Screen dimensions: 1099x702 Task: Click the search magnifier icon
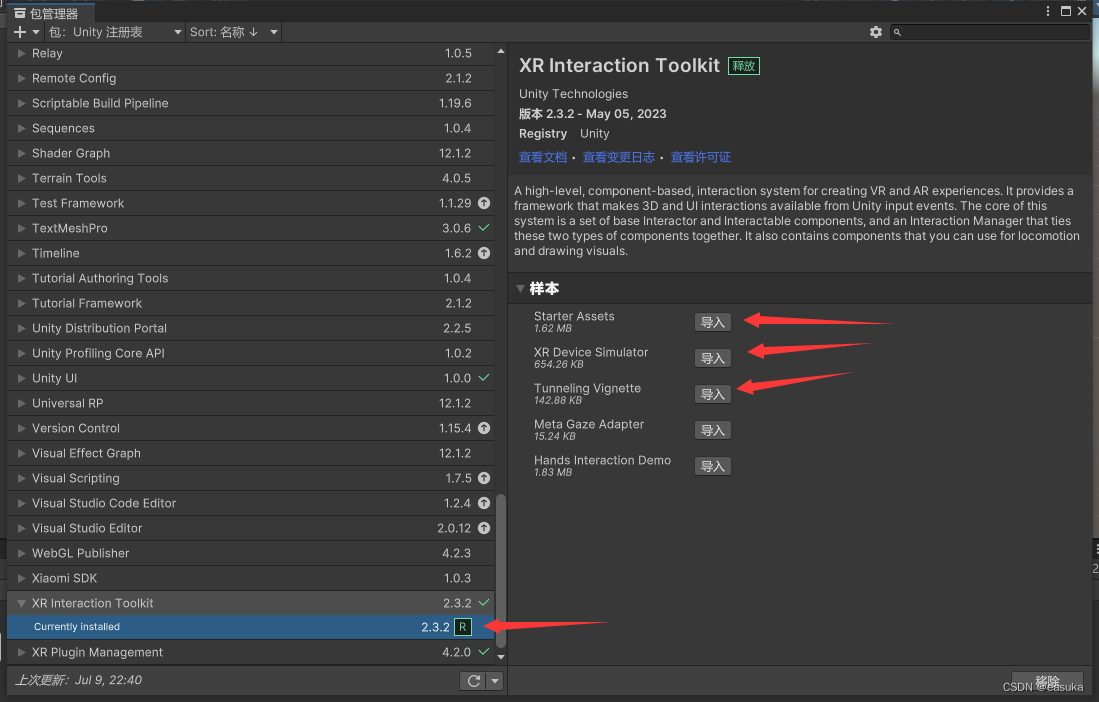897,32
